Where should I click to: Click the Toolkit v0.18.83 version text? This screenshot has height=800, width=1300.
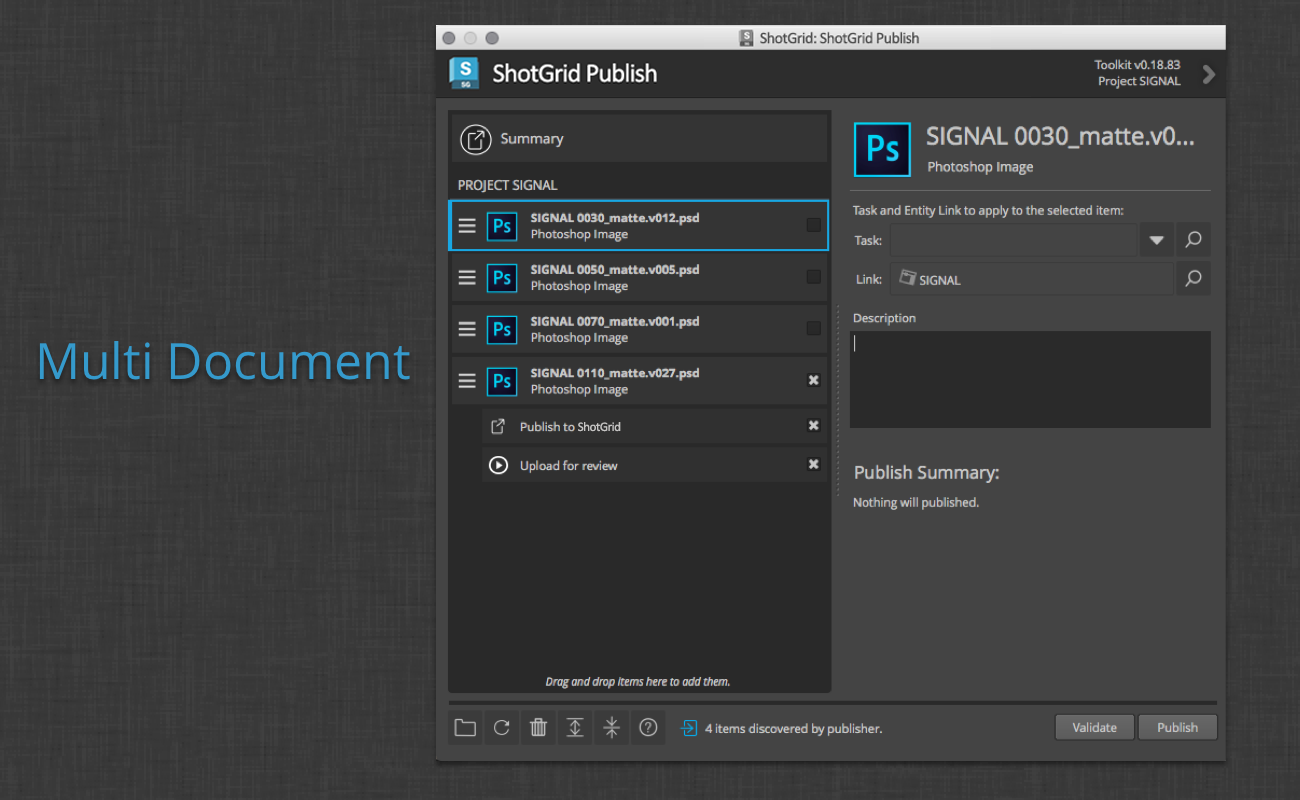tap(1137, 65)
